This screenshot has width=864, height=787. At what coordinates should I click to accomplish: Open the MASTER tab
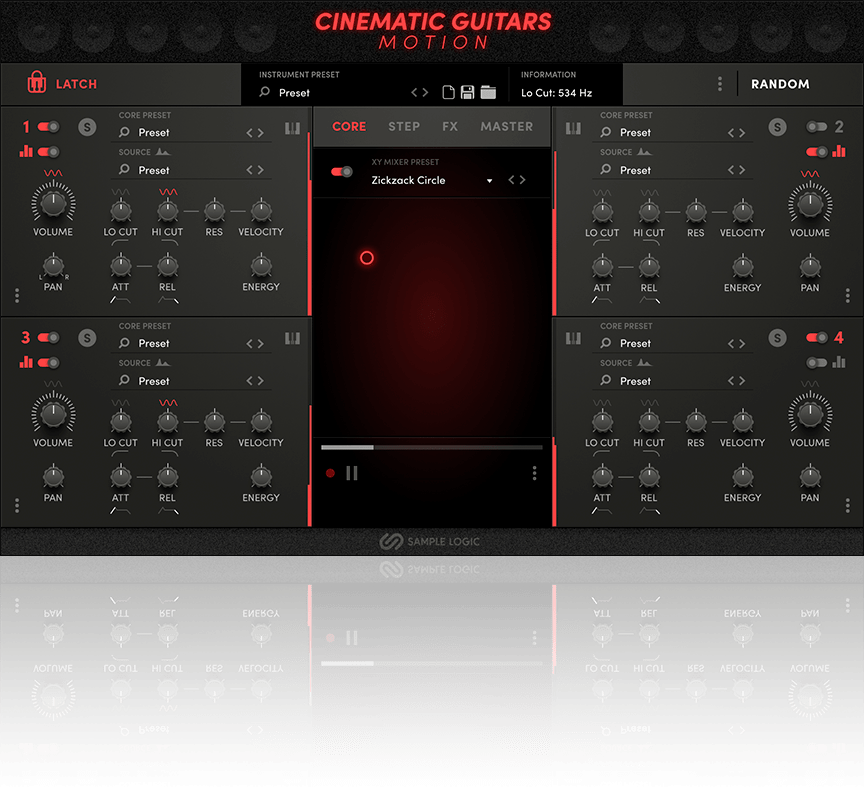click(x=506, y=127)
